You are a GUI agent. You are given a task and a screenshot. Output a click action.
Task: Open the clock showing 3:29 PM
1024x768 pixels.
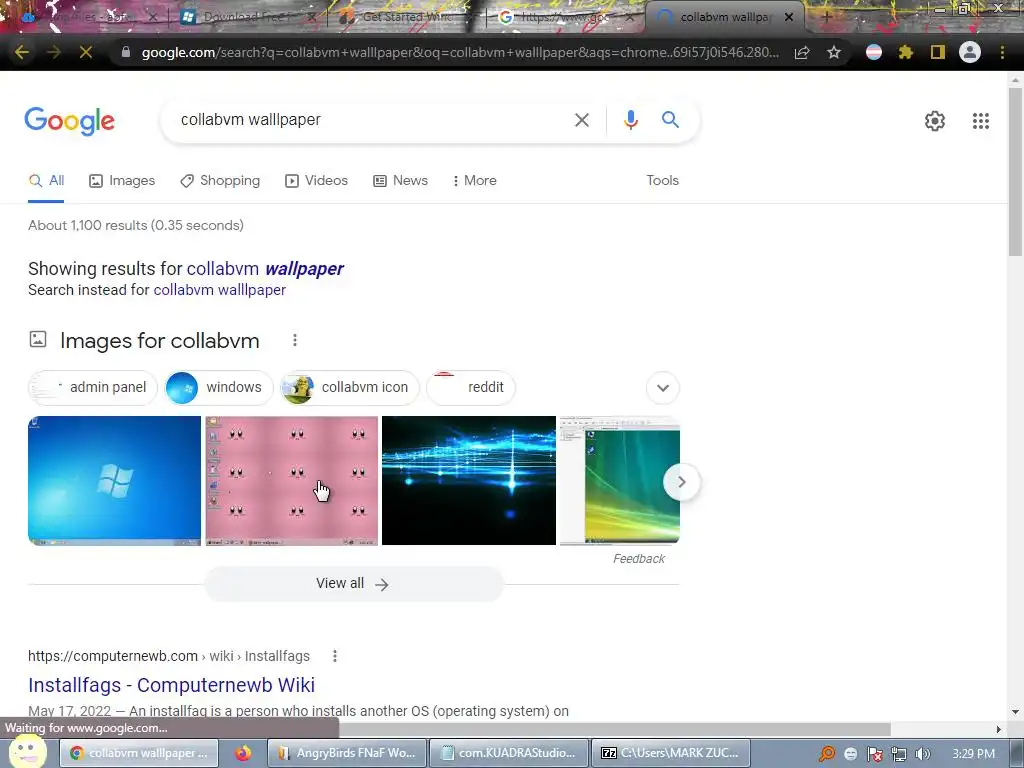point(973,754)
